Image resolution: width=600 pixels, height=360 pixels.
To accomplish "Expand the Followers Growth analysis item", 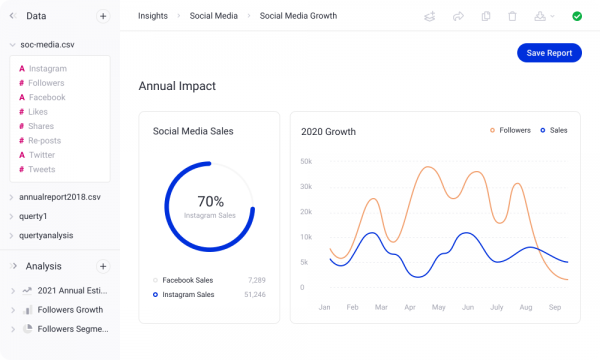I will point(13,310).
